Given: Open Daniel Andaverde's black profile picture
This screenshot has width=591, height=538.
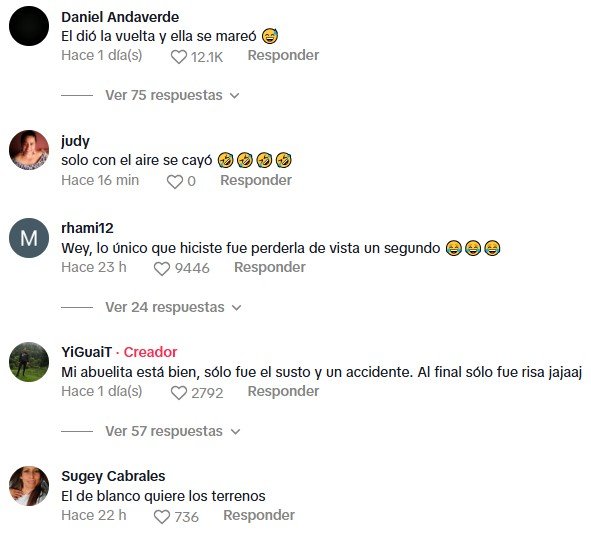Looking at the screenshot, I should 29,26.
